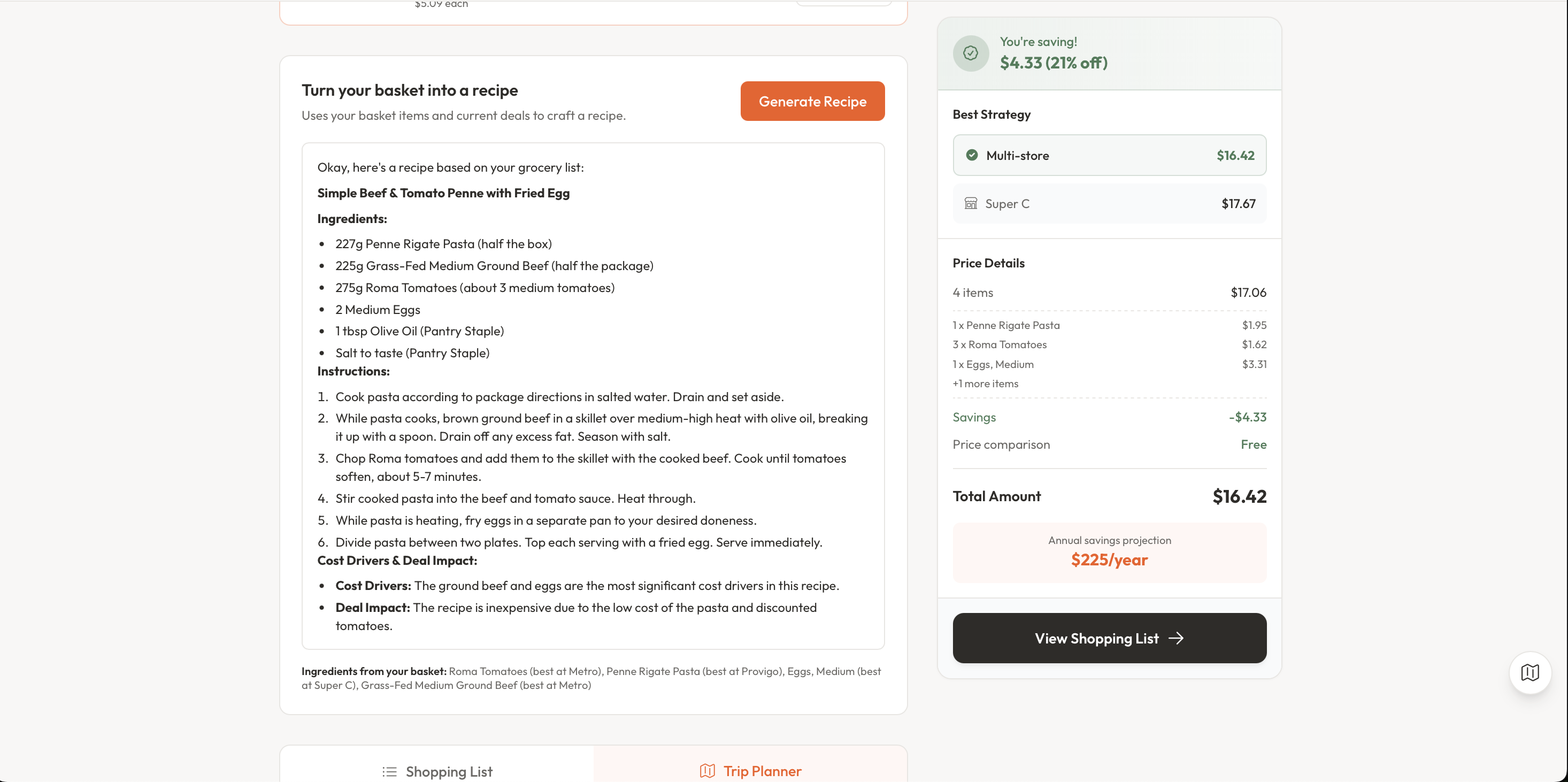Click the 4 items price row
Image resolution: width=1568 pixels, height=782 pixels.
point(1109,293)
